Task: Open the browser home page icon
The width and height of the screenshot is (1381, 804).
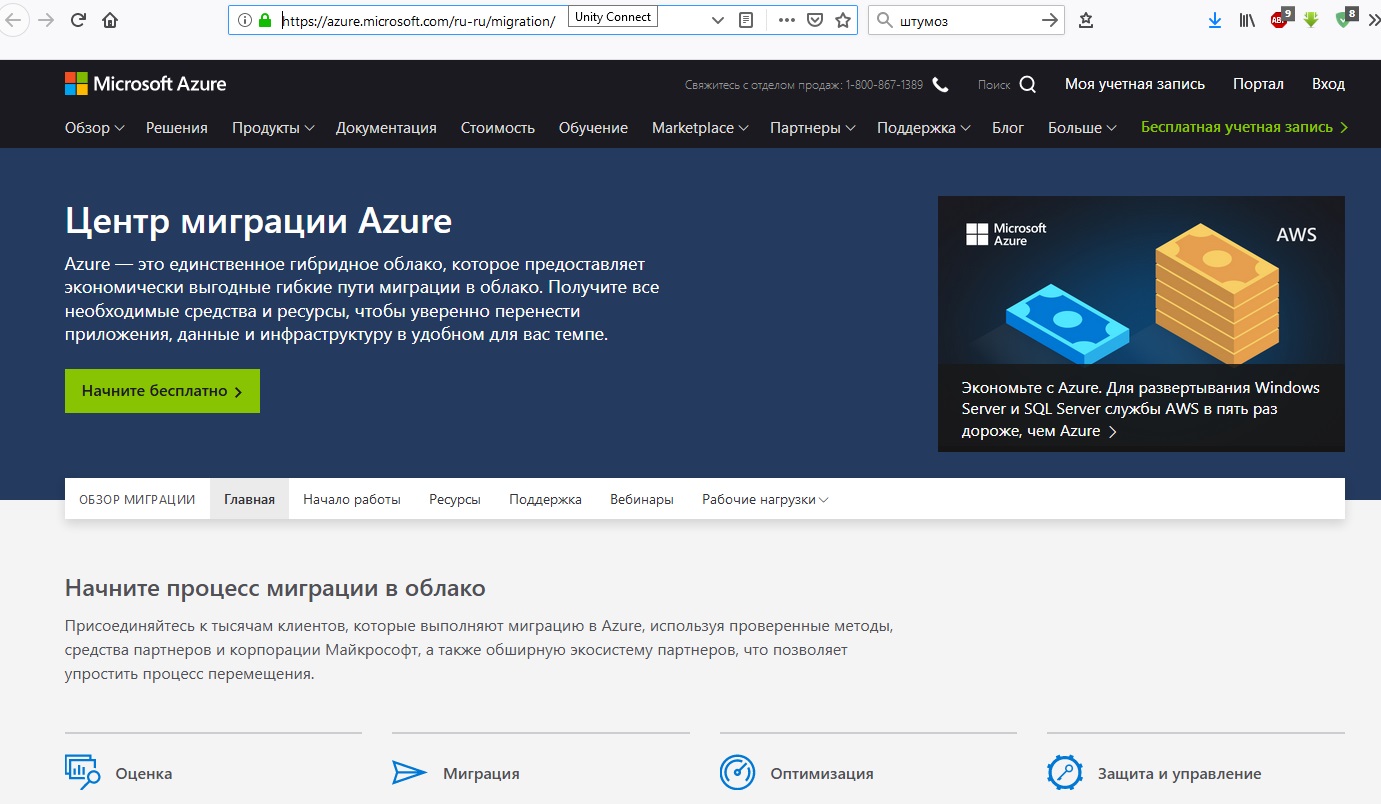Action: click(110, 20)
